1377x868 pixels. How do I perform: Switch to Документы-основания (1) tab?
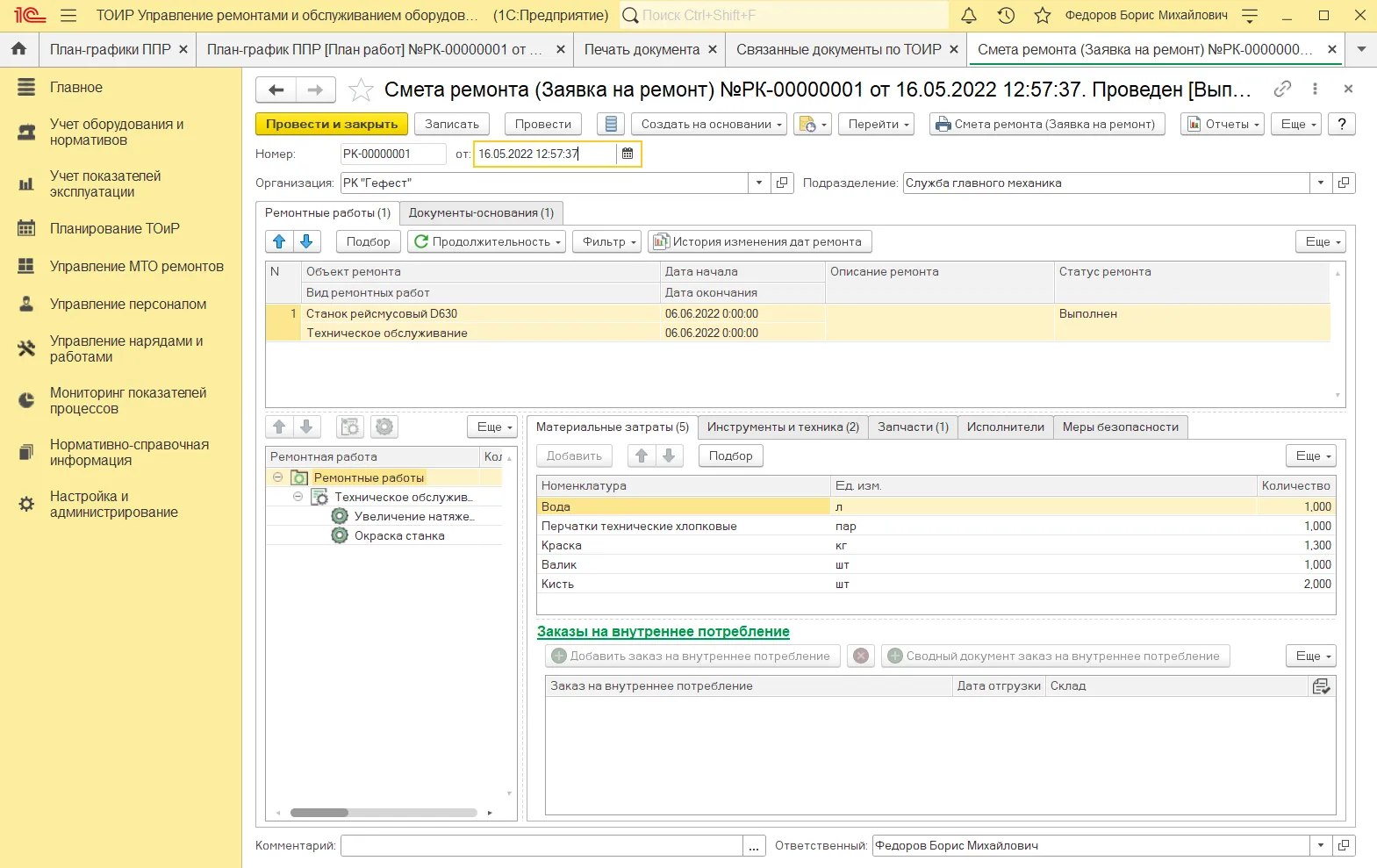[481, 212]
